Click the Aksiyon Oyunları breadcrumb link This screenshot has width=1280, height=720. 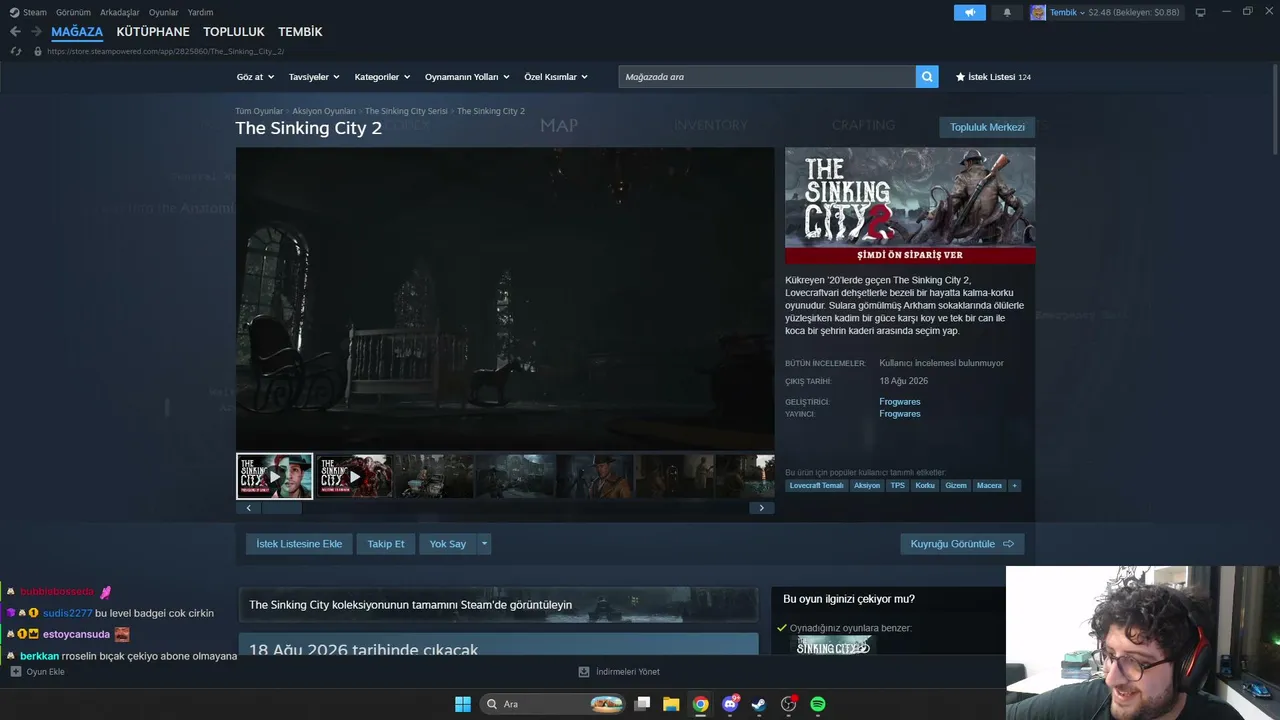pos(324,111)
